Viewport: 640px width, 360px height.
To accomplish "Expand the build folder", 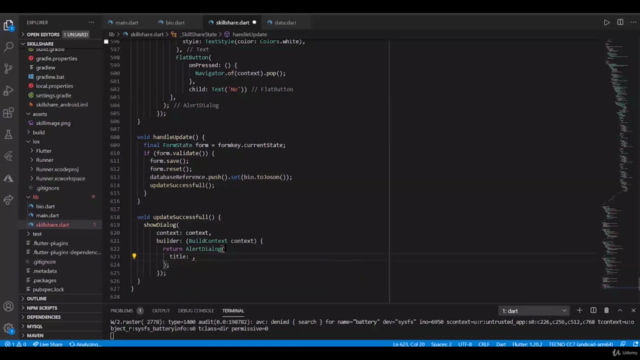I will [60, 132].
